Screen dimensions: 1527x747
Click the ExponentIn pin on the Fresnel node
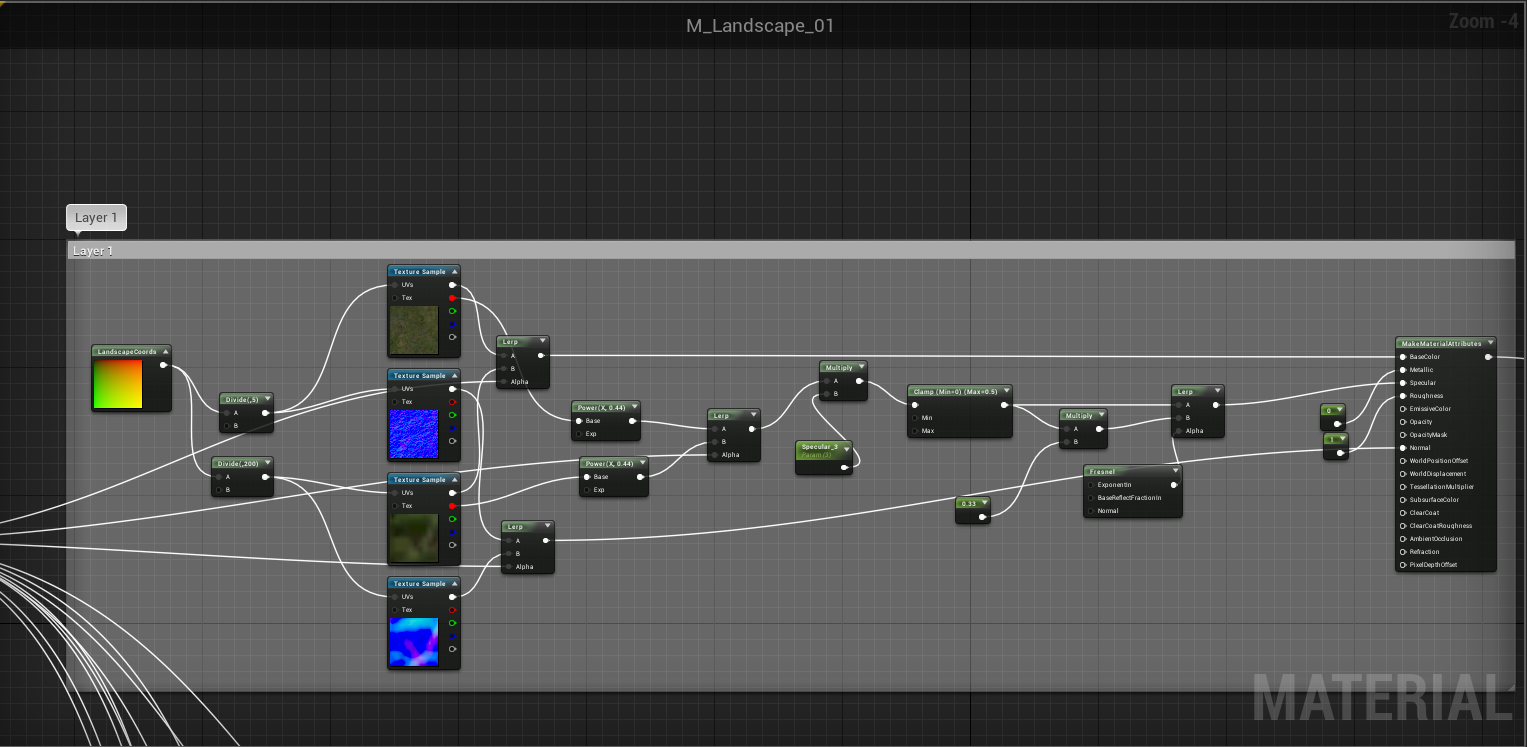pyautogui.click(x=1091, y=485)
